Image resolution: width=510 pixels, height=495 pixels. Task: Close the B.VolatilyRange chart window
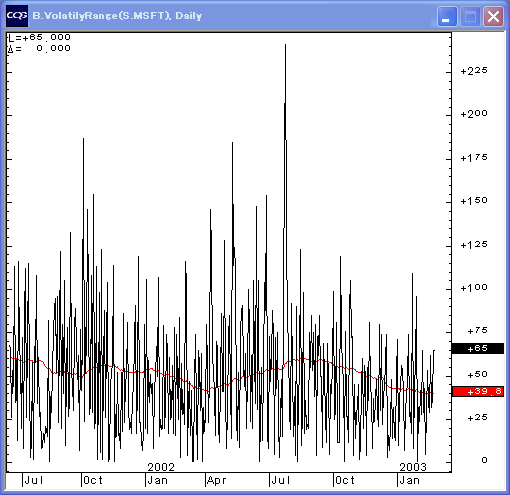(493, 16)
